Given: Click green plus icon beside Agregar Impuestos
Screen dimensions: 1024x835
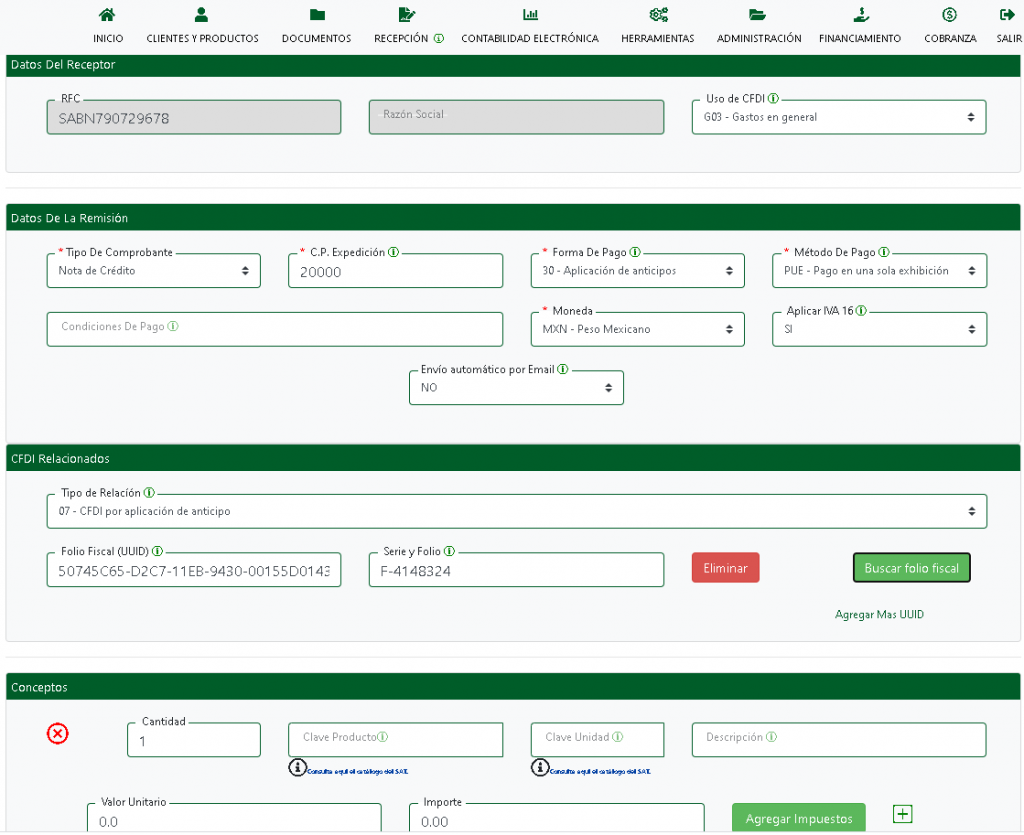Looking at the screenshot, I should click(x=902, y=814).
